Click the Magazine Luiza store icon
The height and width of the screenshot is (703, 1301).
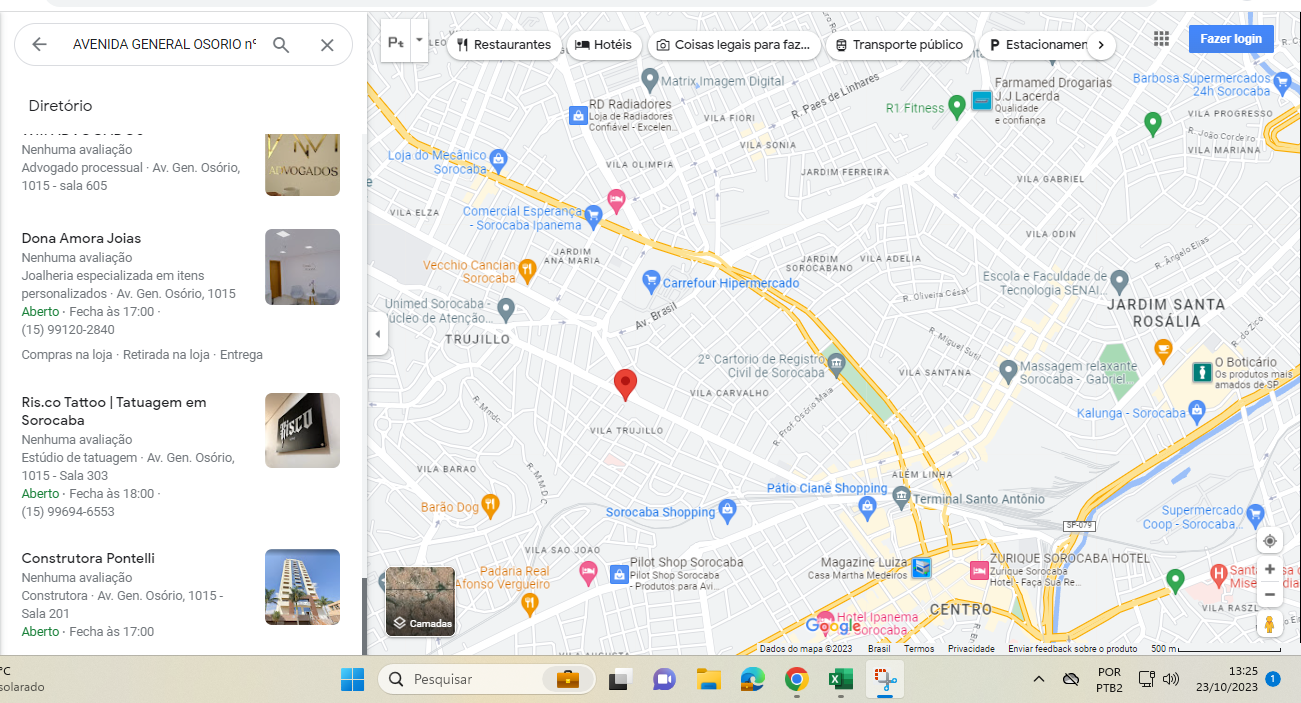[921, 568]
